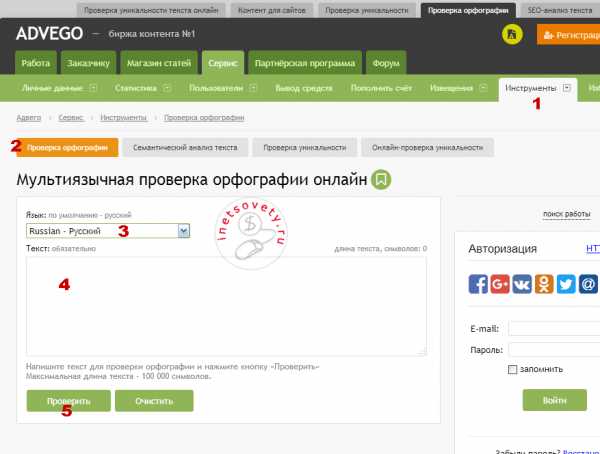
Task: Click the Вывод средств menu item
Action: 304,88
